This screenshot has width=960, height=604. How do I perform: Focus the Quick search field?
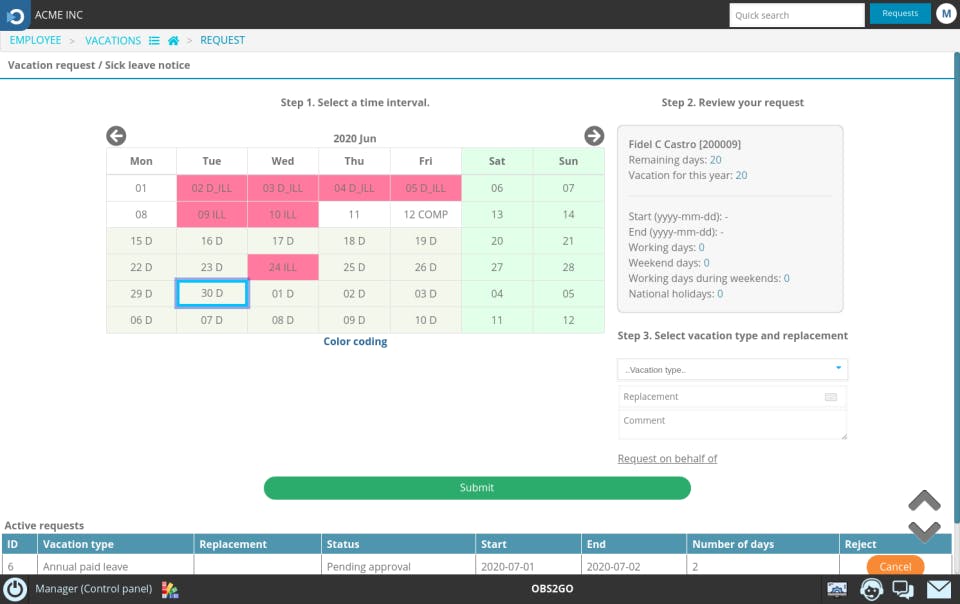[797, 15]
